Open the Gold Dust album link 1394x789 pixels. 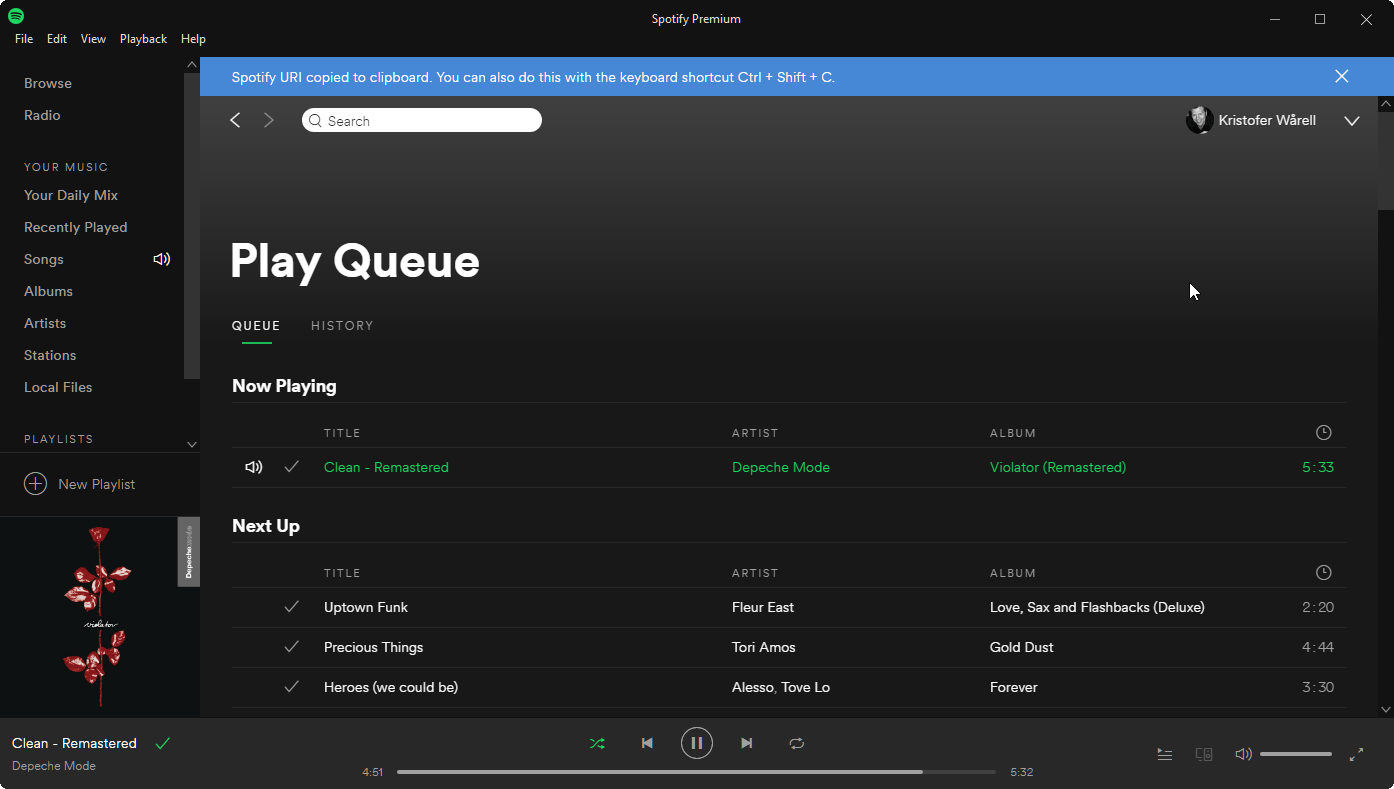click(1022, 647)
